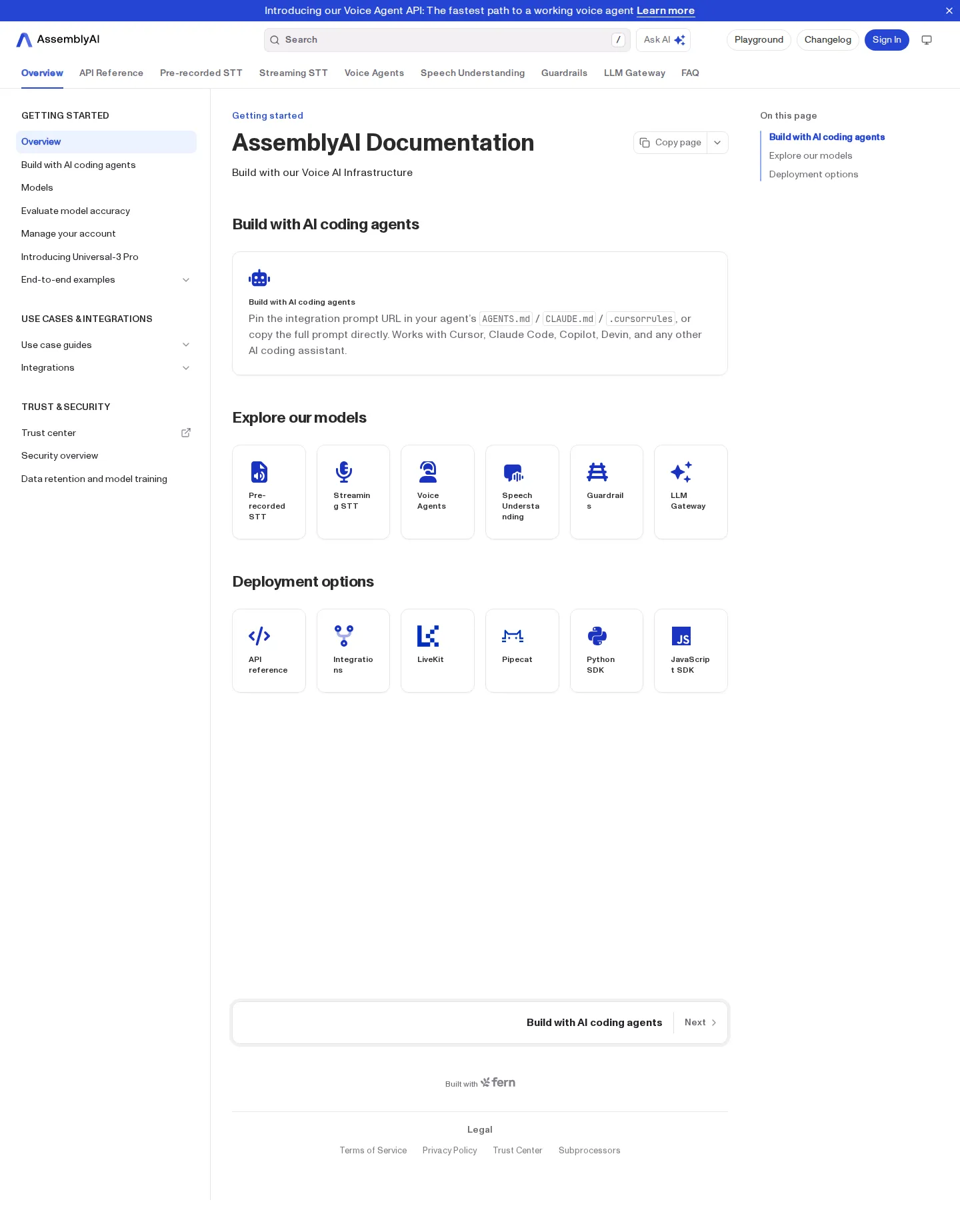Open Privacy Policy footer link
Screen dimensions: 960x1232
click(450, 1151)
